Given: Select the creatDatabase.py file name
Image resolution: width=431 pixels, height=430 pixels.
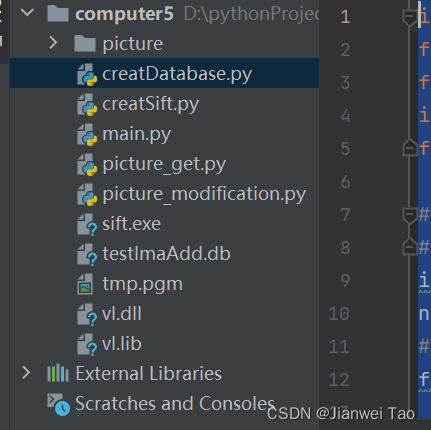Looking at the screenshot, I should click(x=177, y=74).
